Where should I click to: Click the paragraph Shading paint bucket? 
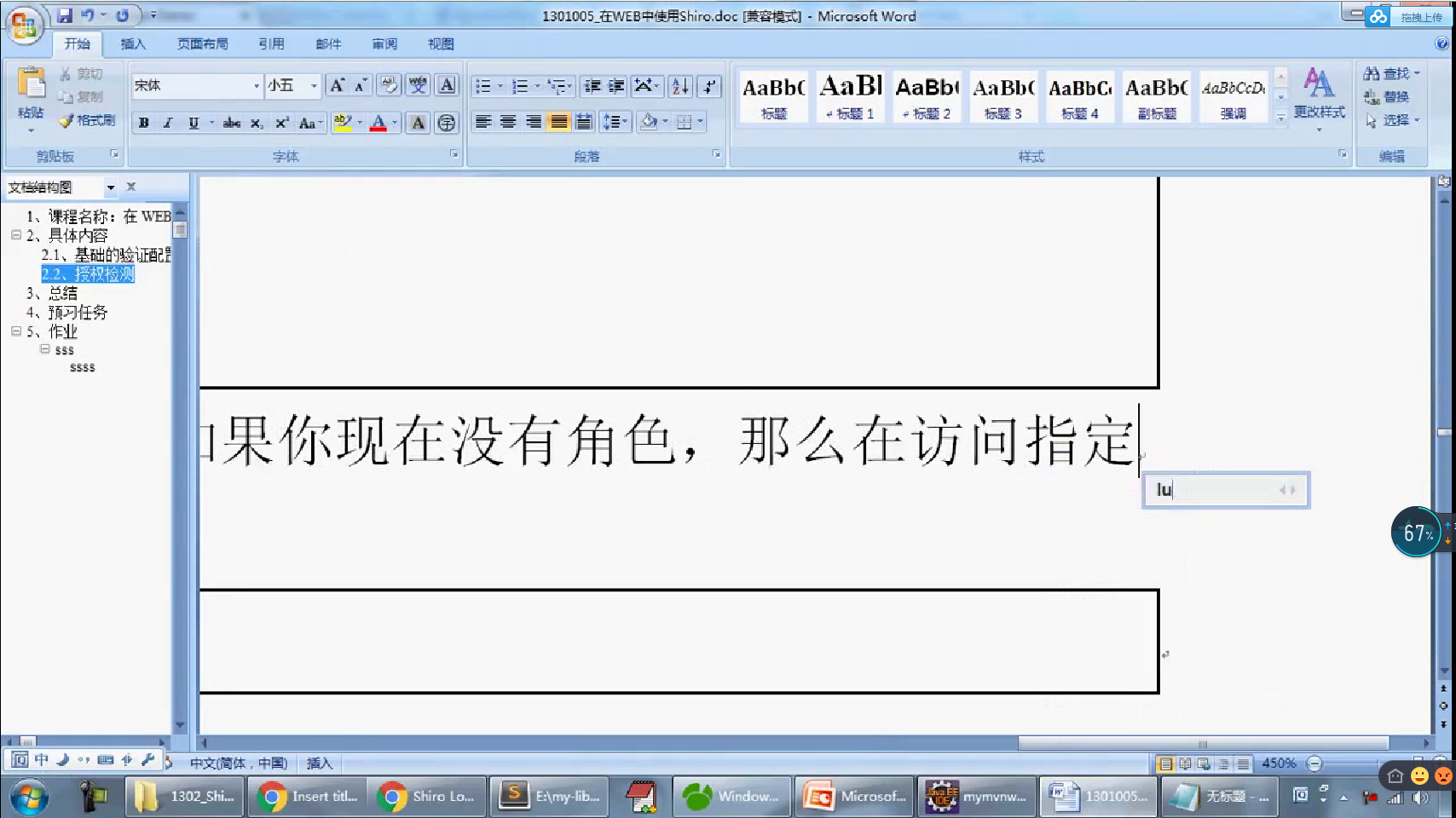[x=649, y=122]
